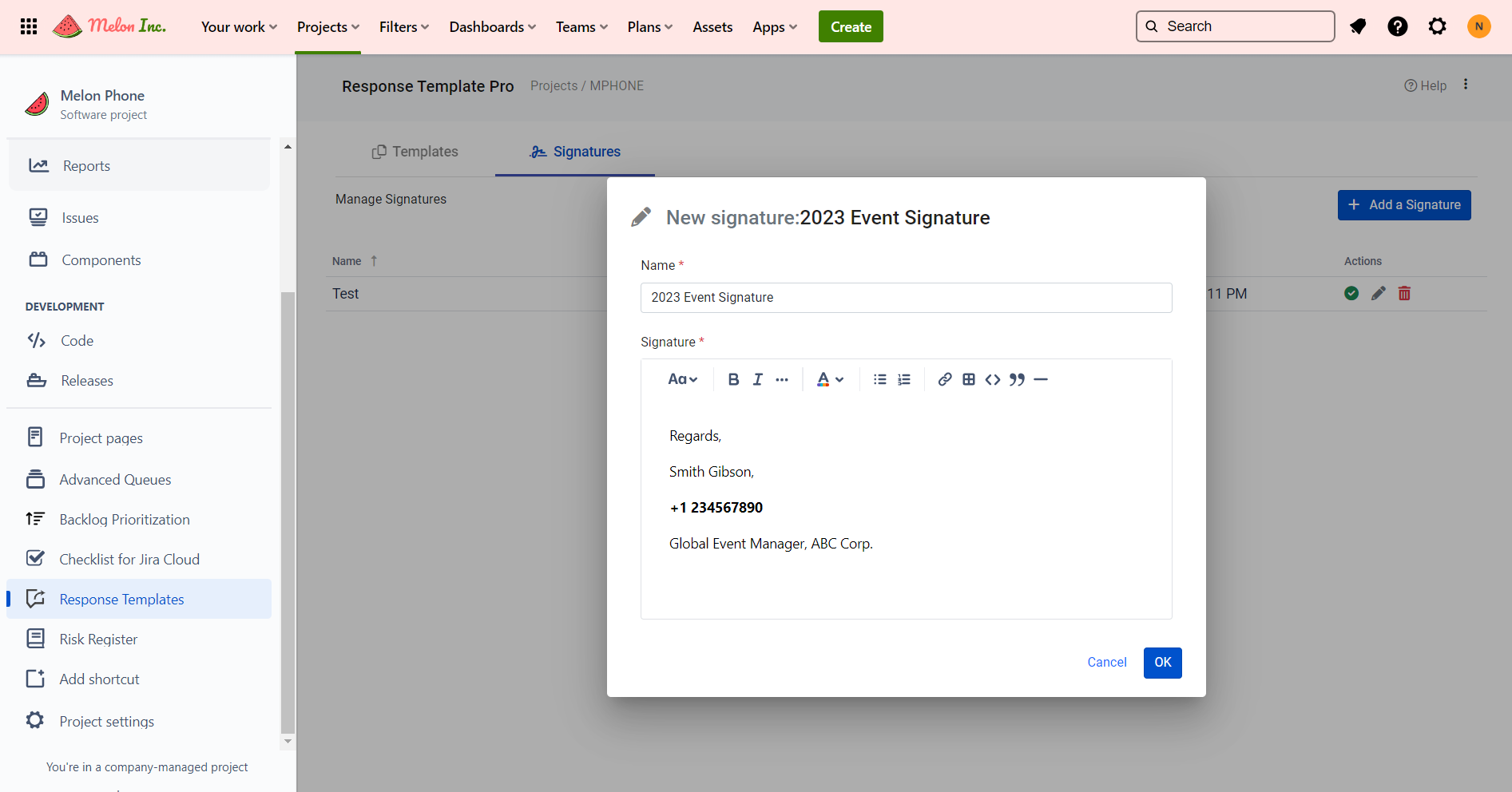Open Checklist for Jira Cloud
The width and height of the screenshot is (1512, 792).
(x=129, y=559)
